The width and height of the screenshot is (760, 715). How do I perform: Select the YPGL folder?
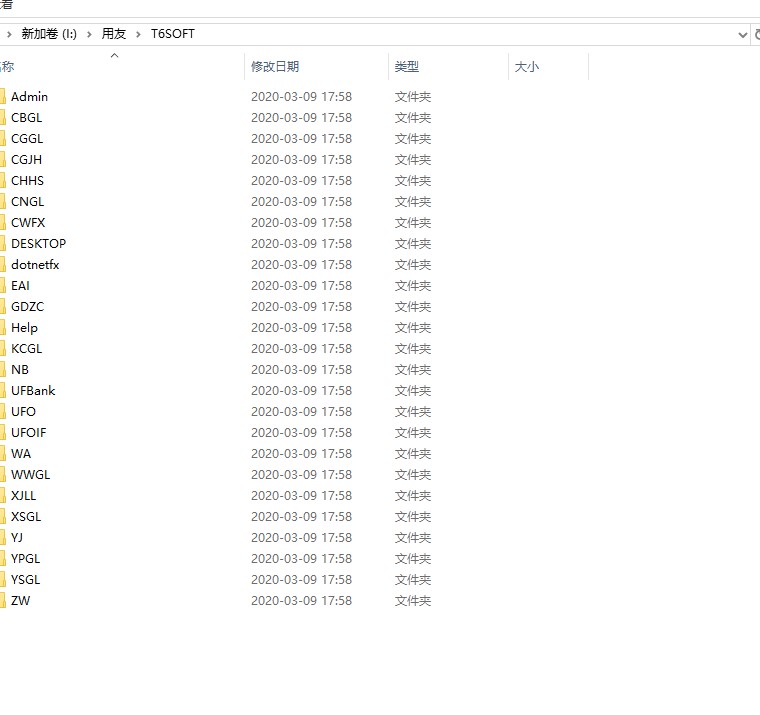coord(26,559)
